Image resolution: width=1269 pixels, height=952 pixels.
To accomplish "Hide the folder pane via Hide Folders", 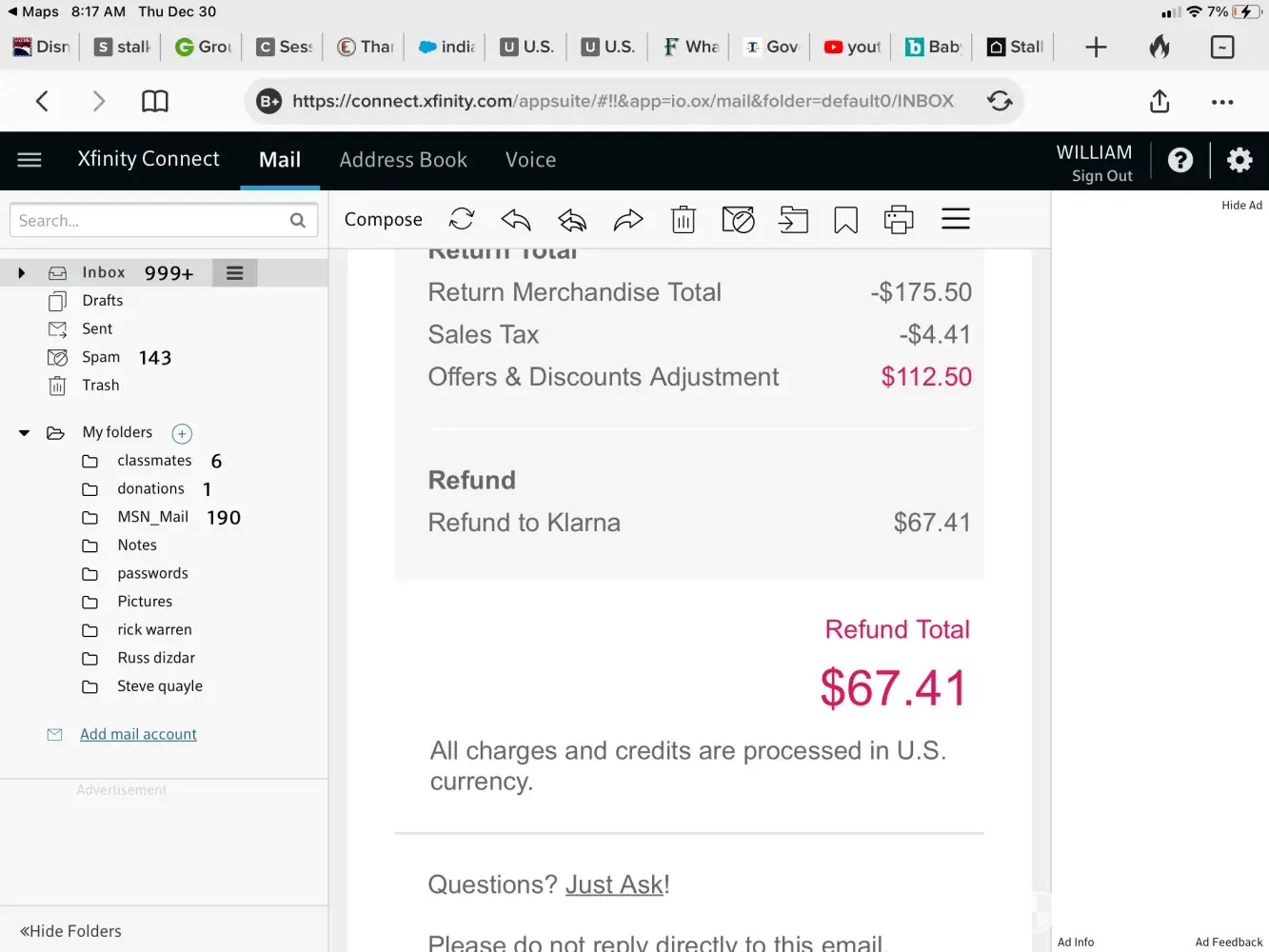I will pyautogui.click(x=71, y=931).
